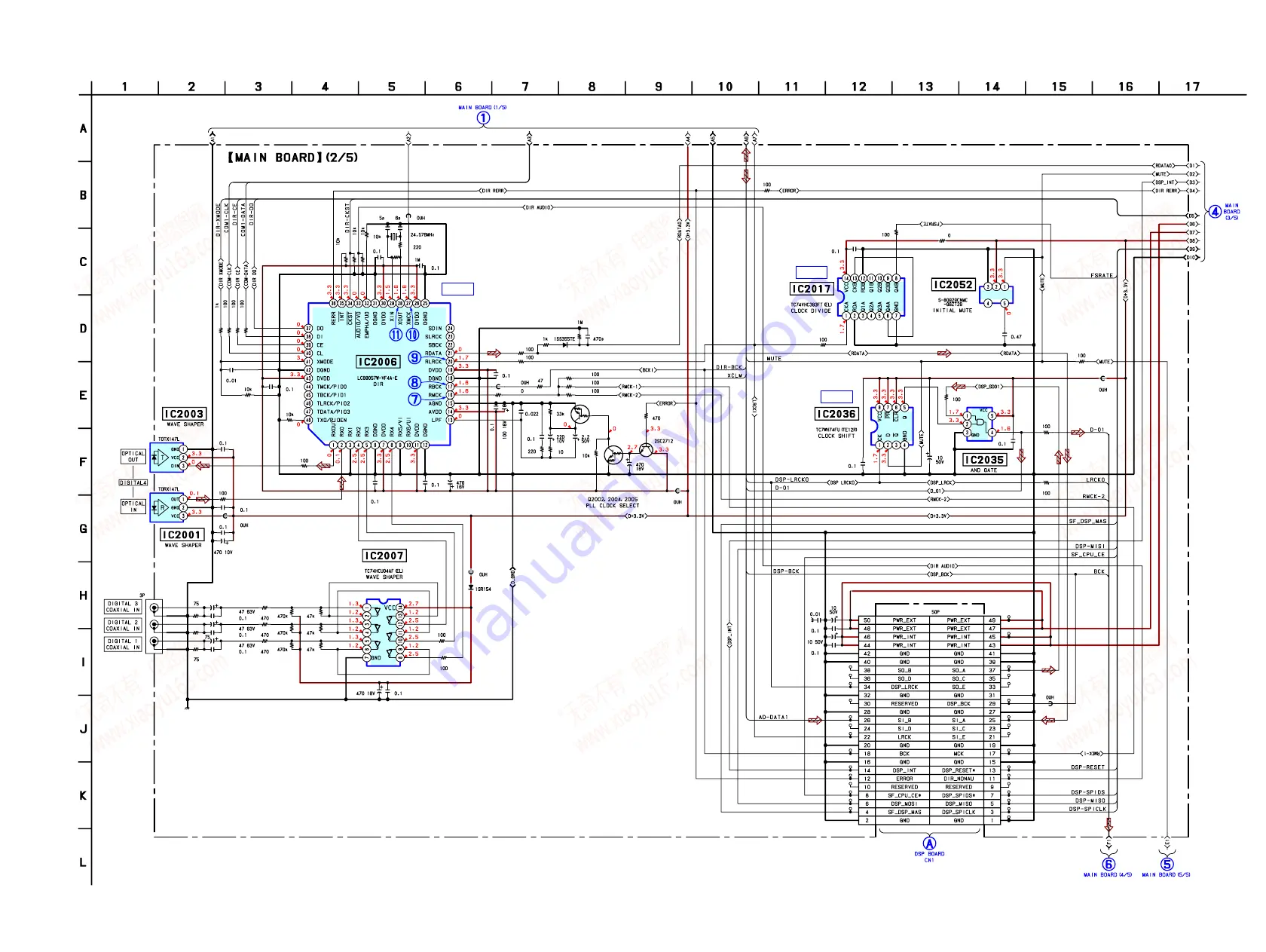Click the PLL CLOCK SELECT caption
Viewport: 1266px width, 952px height.
(x=611, y=506)
